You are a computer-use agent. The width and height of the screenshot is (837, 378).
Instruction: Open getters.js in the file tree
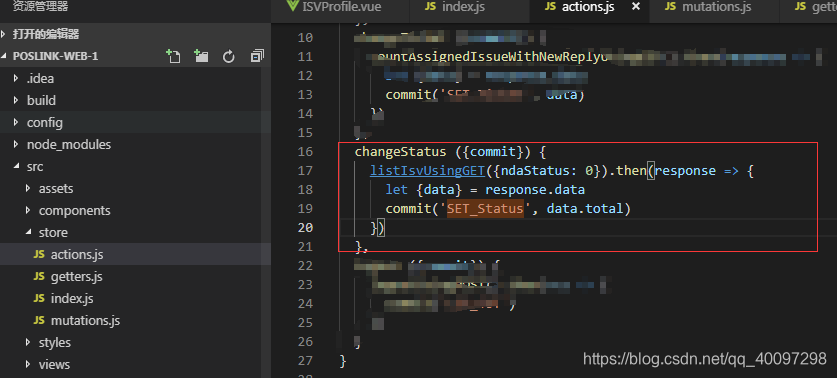click(x=76, y=277)
